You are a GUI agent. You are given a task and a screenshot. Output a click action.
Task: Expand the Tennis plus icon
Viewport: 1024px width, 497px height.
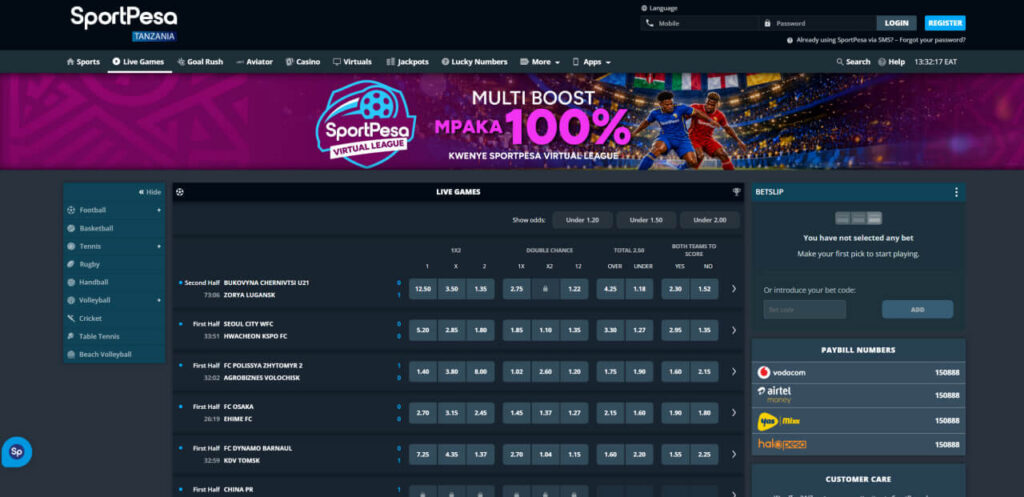point(159,246)
